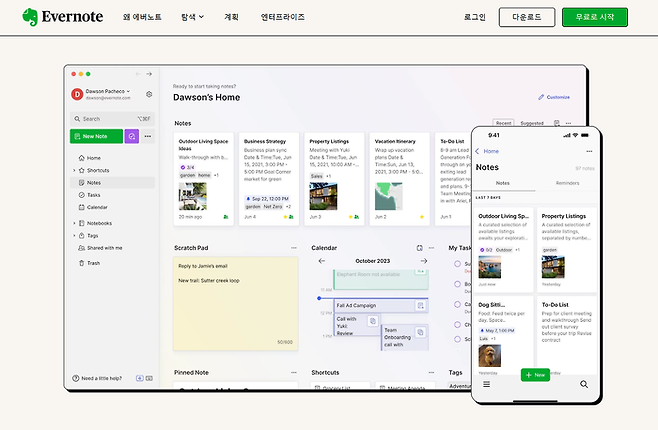Open the Property Listings note card
658x430 pixels.
tap(334, 179)
